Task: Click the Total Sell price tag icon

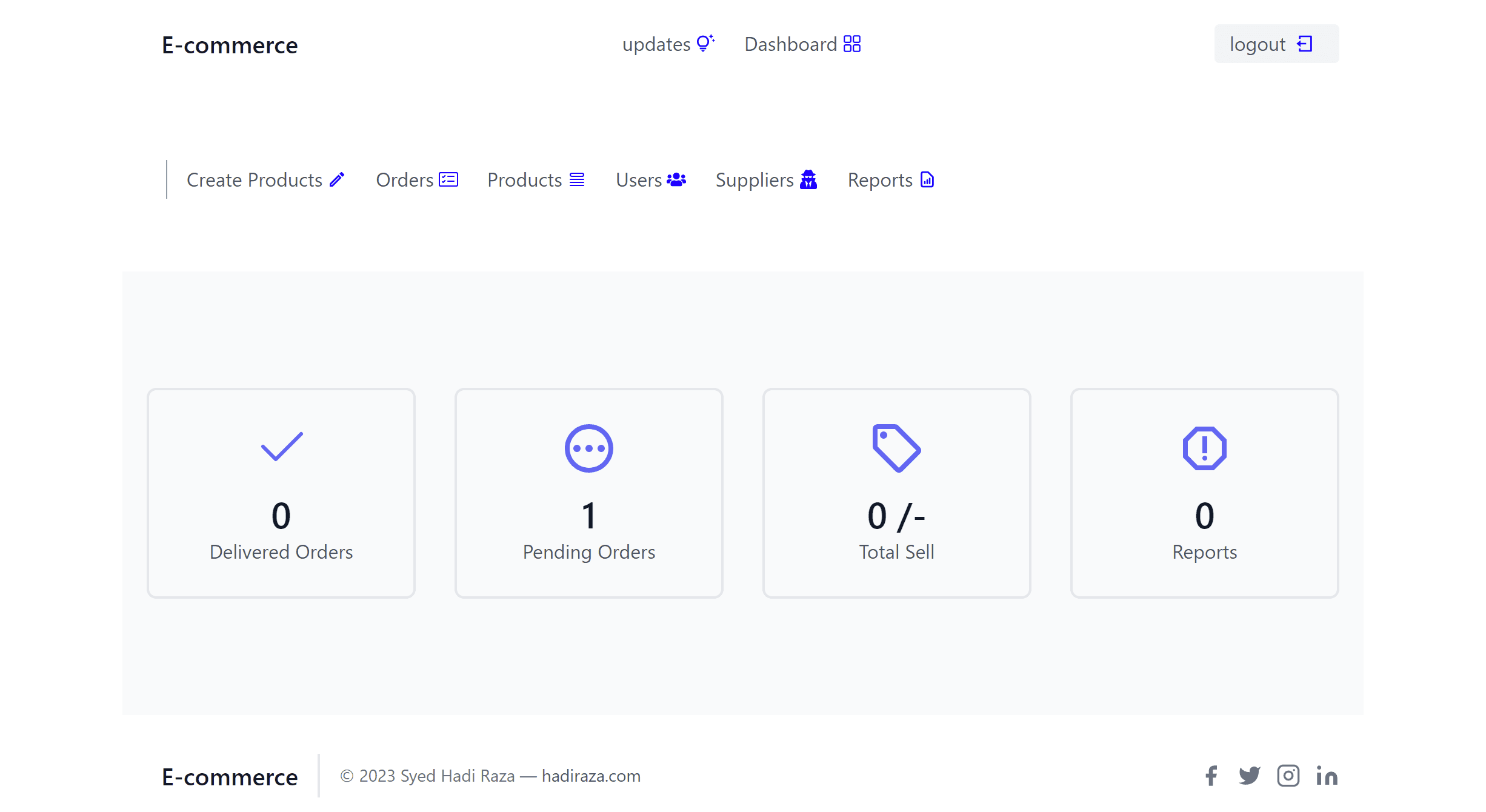Action: point(896,448)
